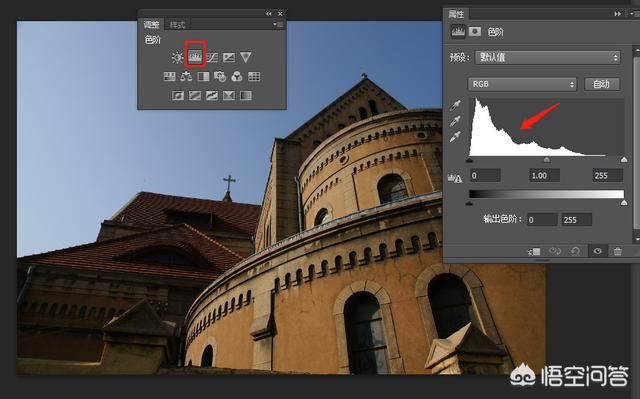The height and width of the screenshot is (399, 640).
Task: Add a Color Balance adjustment
Action: tap(186, 76)
